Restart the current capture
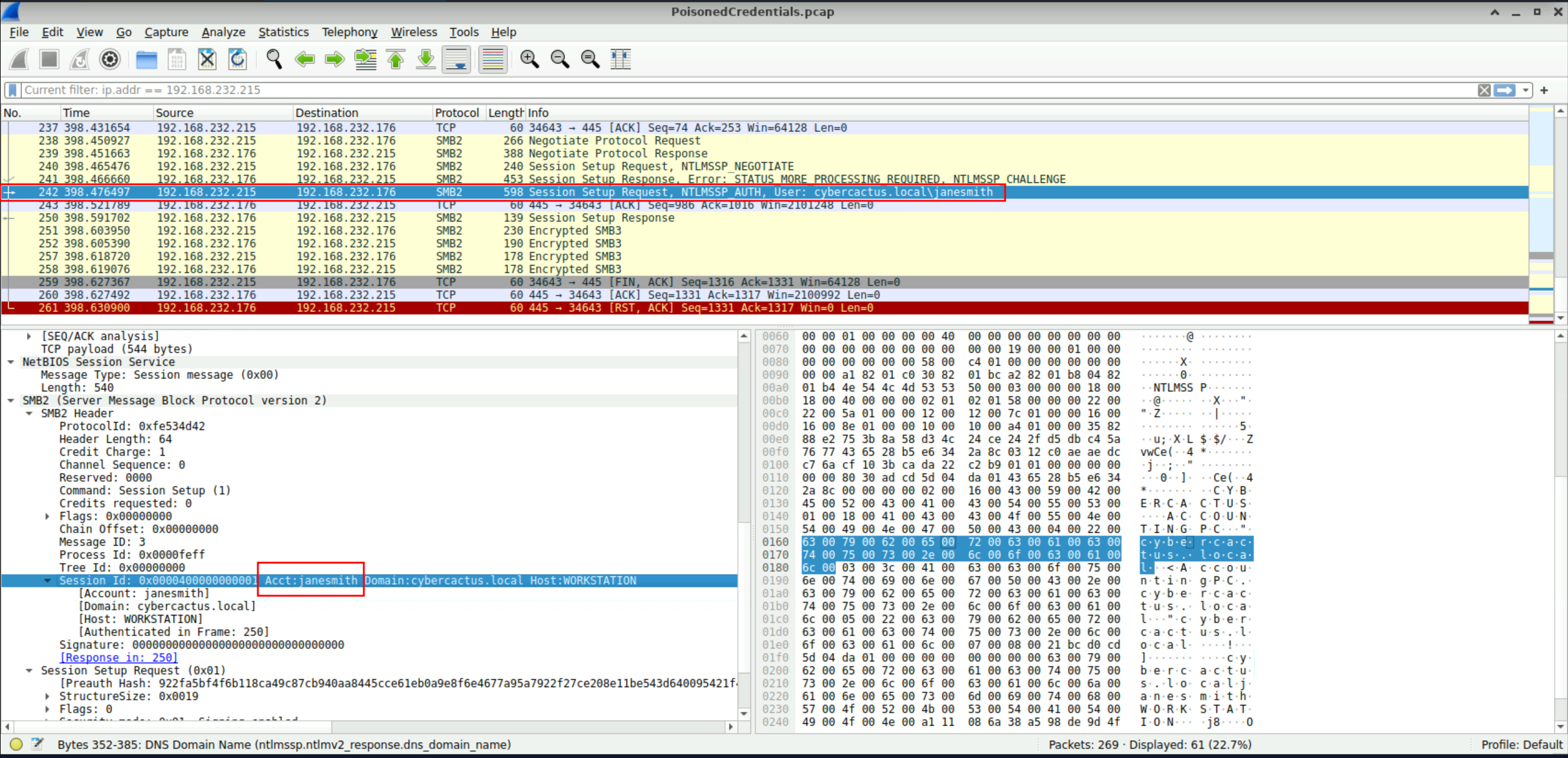Screen dimensions: 1568x758 tap(80, 59)
